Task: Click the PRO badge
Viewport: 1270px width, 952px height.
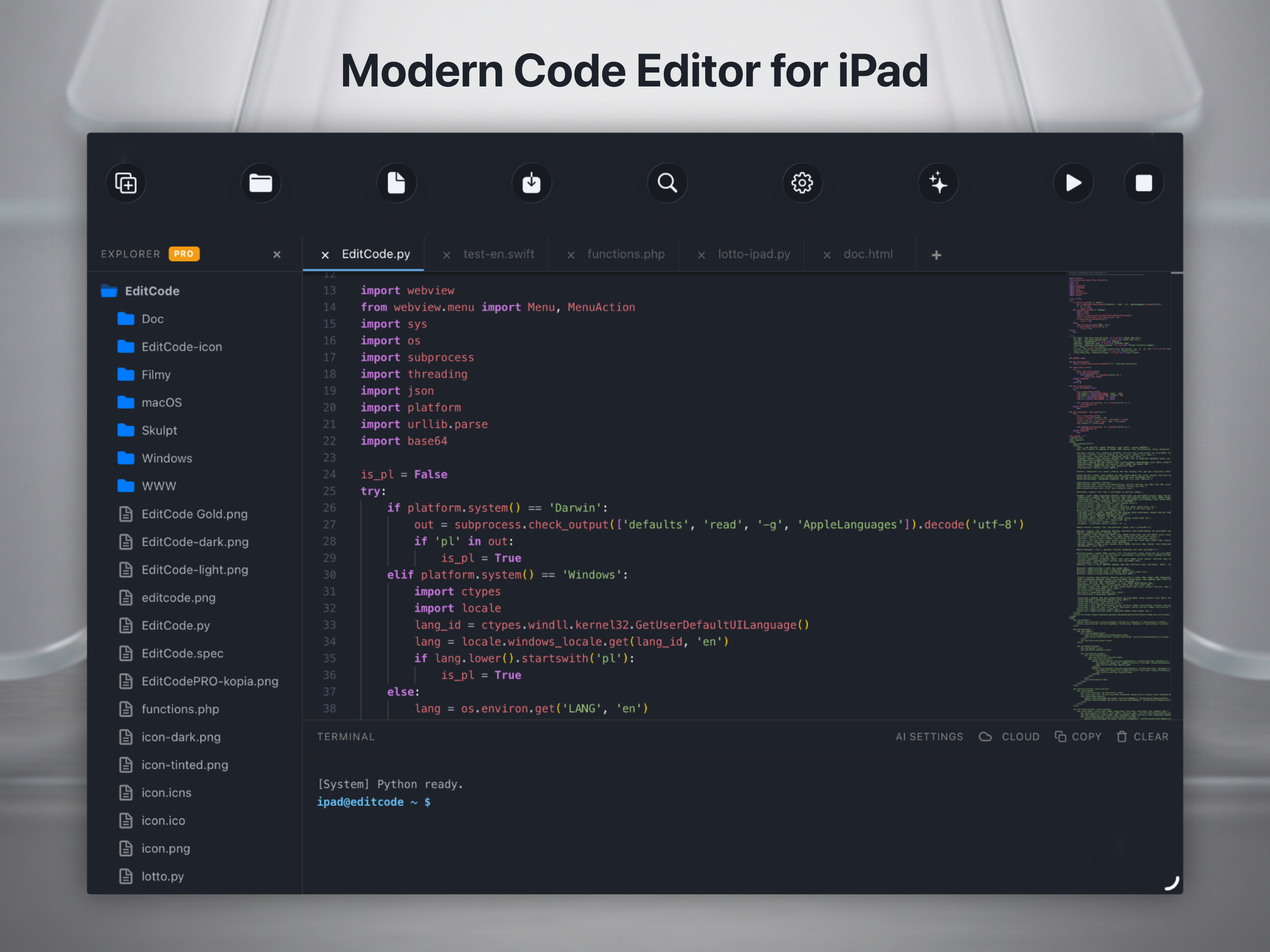Action: (x=184, y=254)
